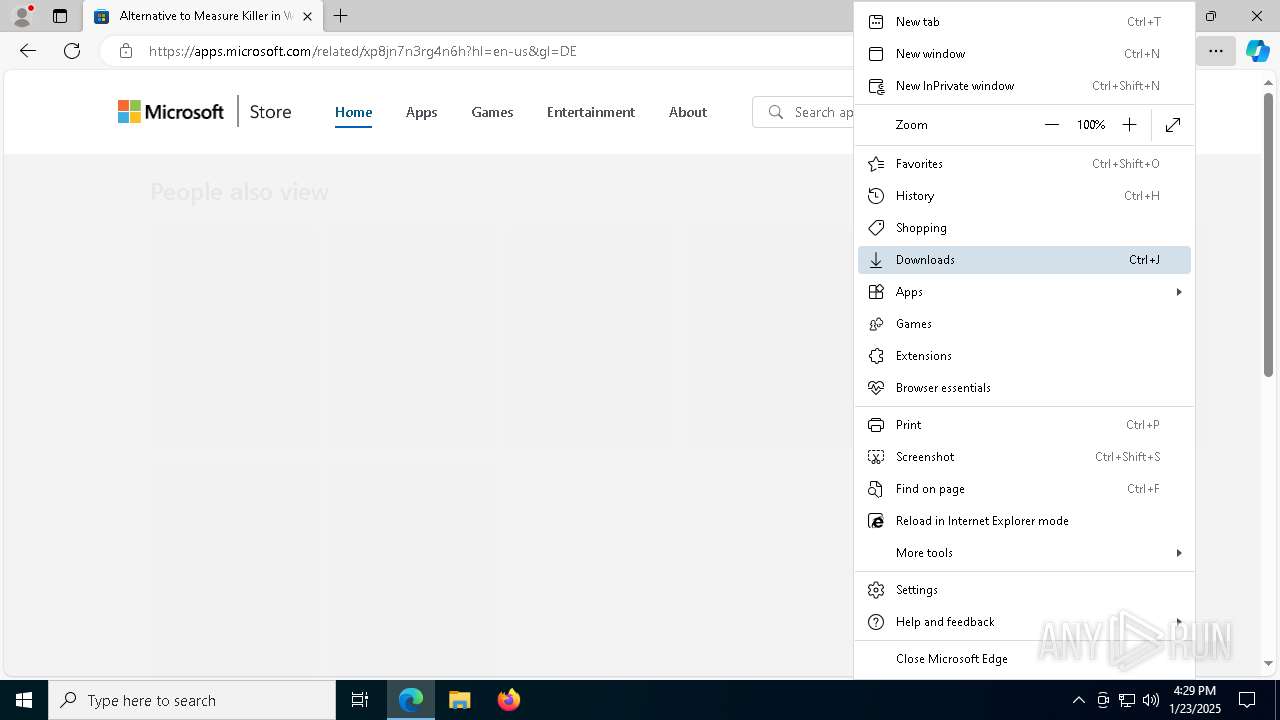Open New tab from the Edge menu

(x=1024, y=21)
